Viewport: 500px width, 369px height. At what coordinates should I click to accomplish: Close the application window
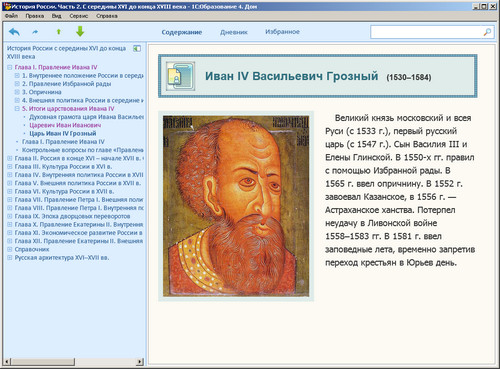[493, 6]
